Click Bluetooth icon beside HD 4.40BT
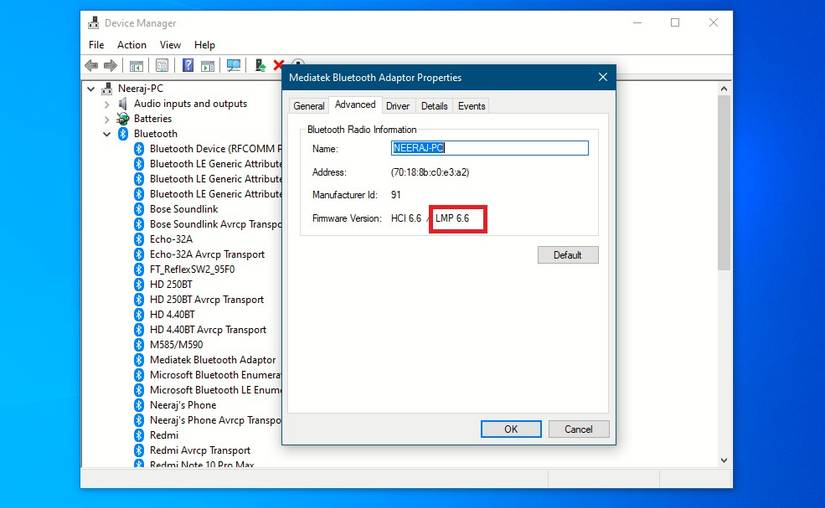Viewport: 825px width, 508px height. [x=139, y=314]
